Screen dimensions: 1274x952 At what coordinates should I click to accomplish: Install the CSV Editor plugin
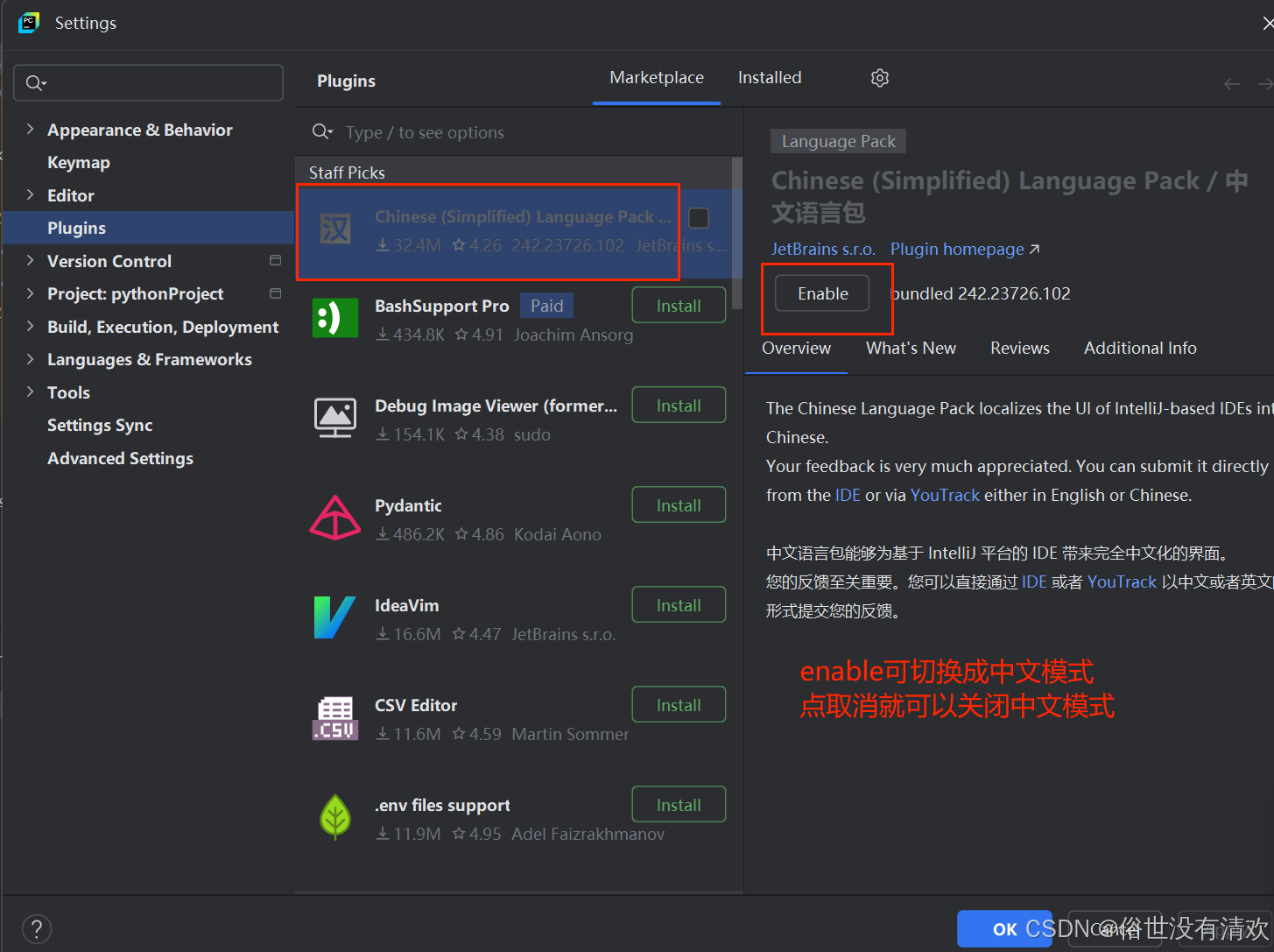679,705
